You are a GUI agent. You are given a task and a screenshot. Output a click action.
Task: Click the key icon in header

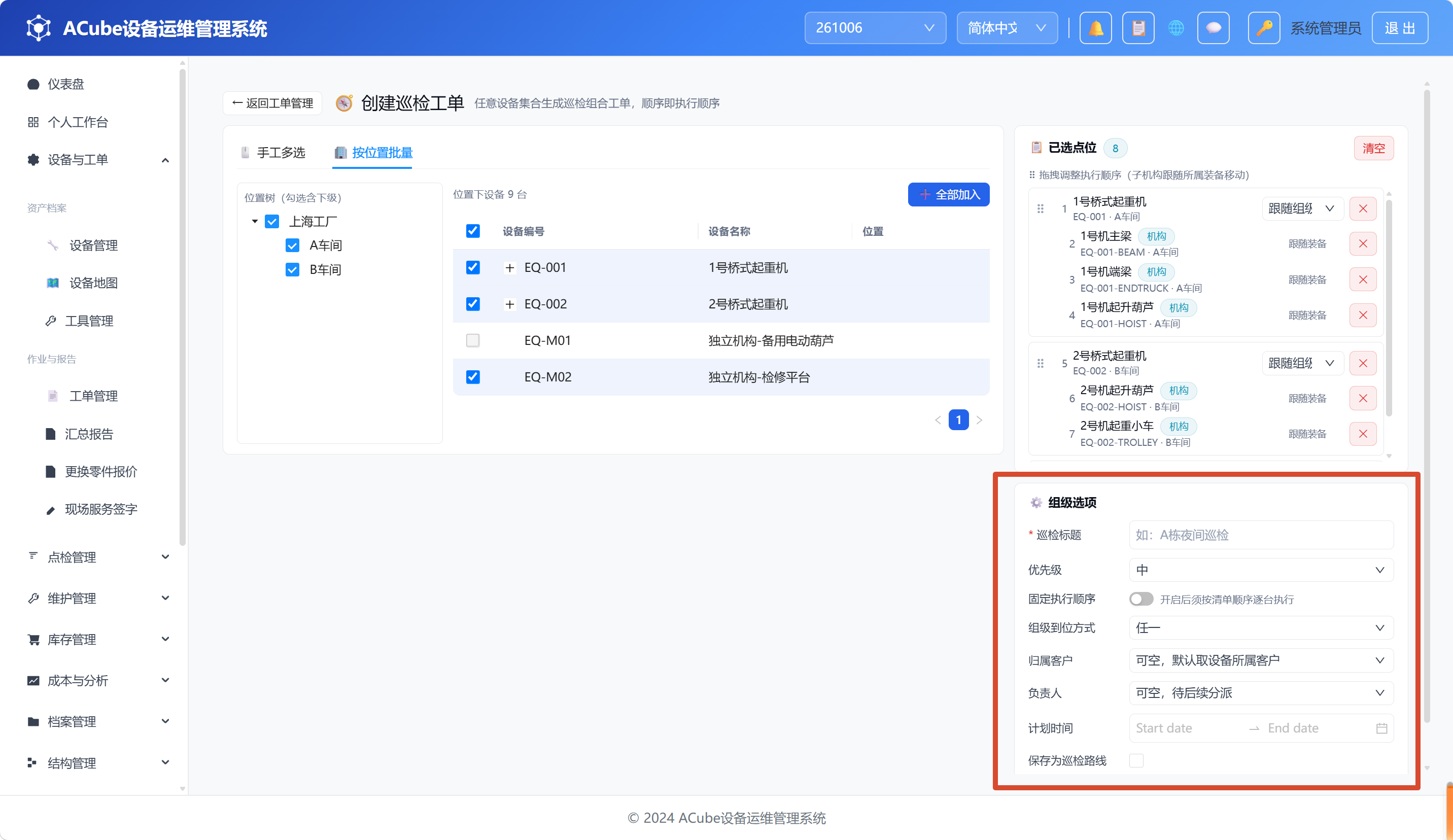pyautogui.click(x=1264, y=28)
